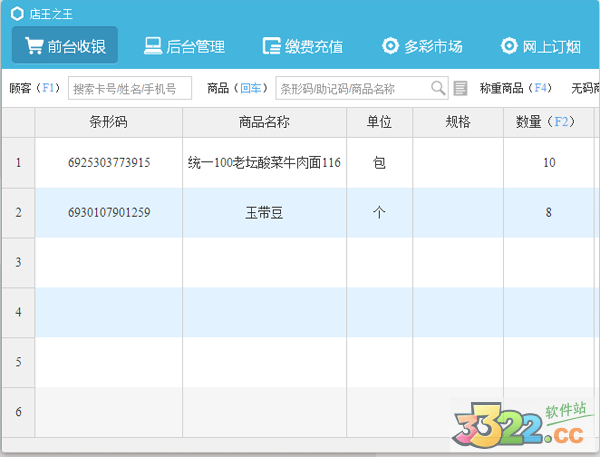Click the gear icon for 多彩市场
The image size is (600, 457).
point(390,46)
